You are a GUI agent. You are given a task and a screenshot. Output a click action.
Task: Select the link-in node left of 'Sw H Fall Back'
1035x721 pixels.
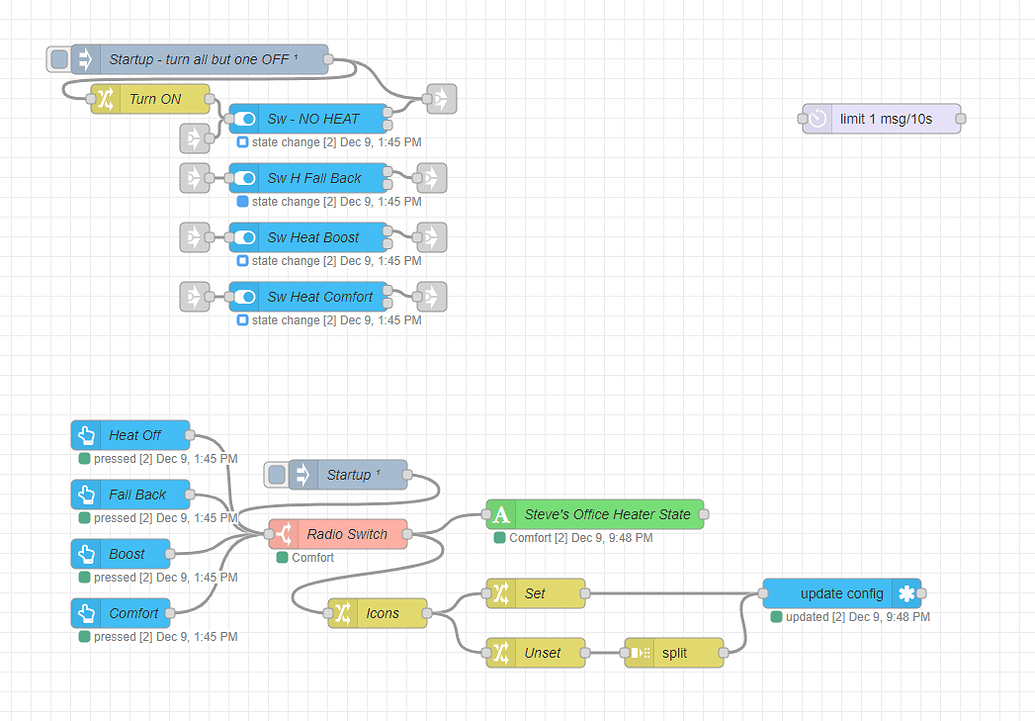(x=195, y=178)
